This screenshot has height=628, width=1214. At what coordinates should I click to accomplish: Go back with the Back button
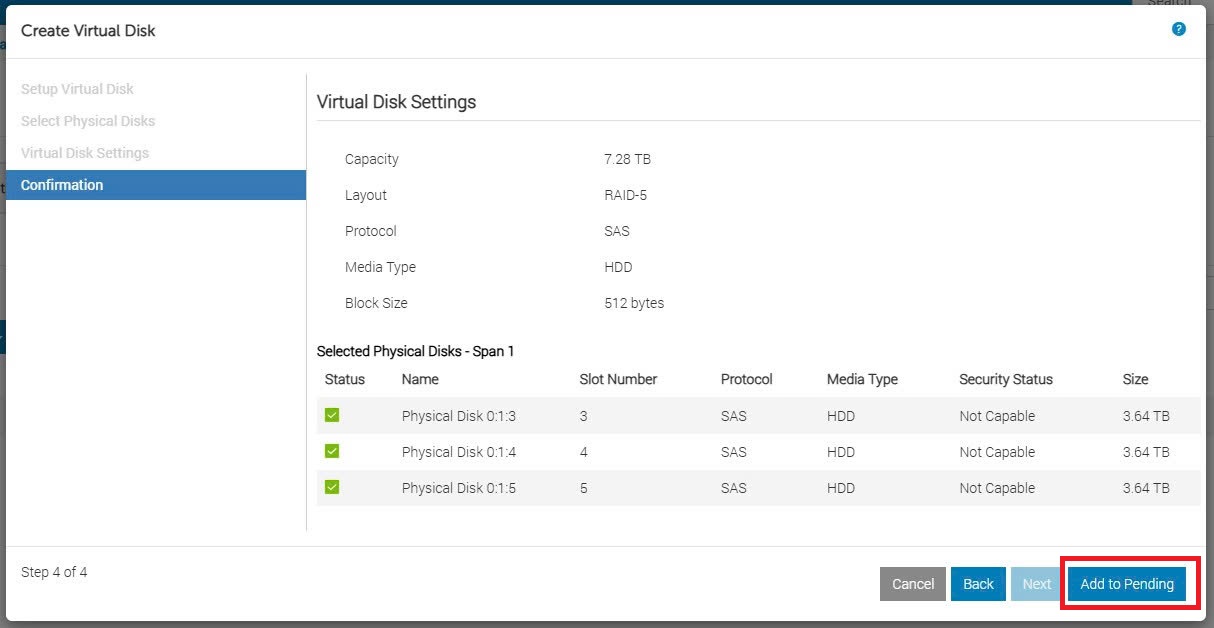(x=977, y=584)
